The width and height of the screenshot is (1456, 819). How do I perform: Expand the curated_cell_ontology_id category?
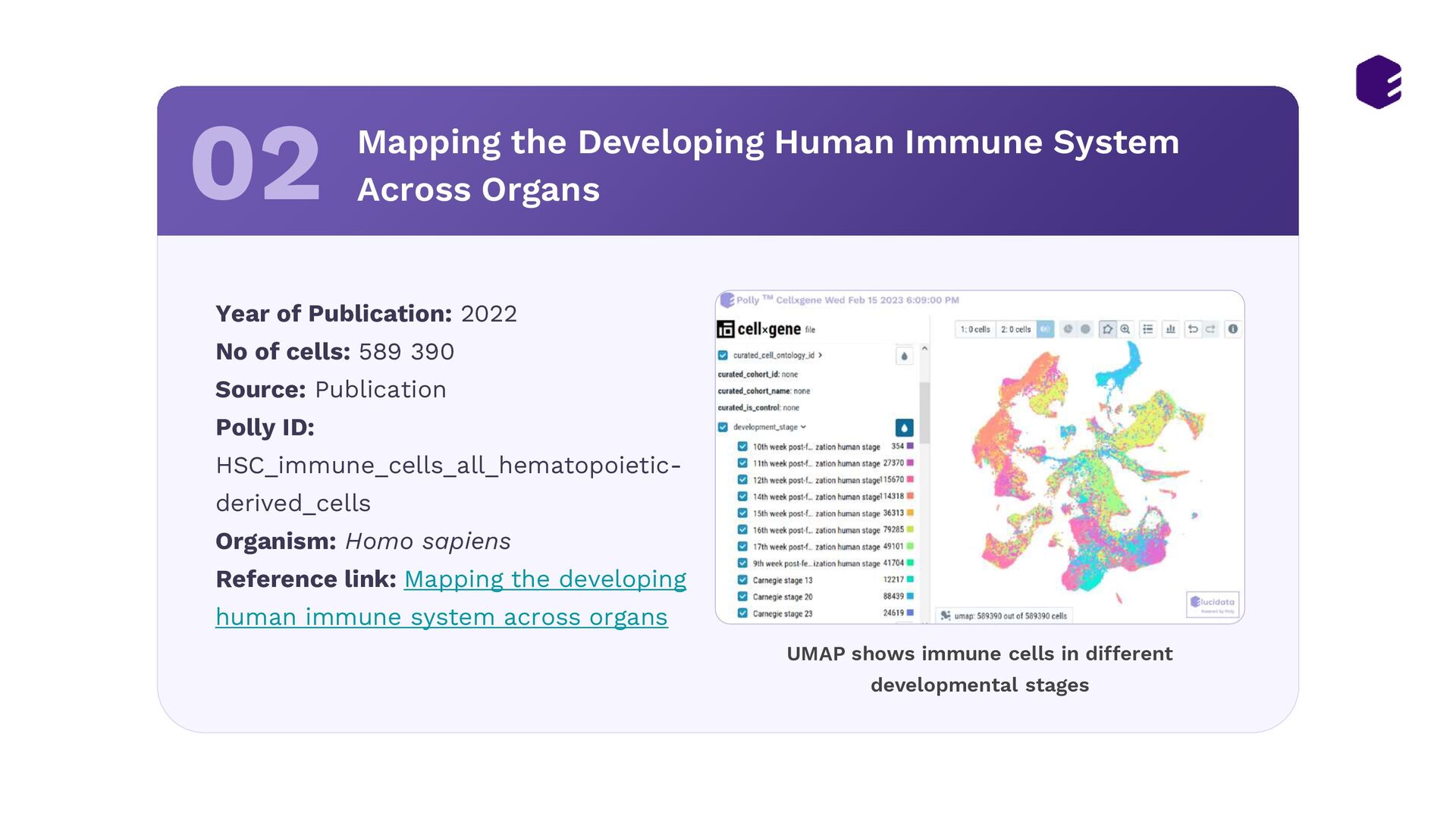(821, 355)
